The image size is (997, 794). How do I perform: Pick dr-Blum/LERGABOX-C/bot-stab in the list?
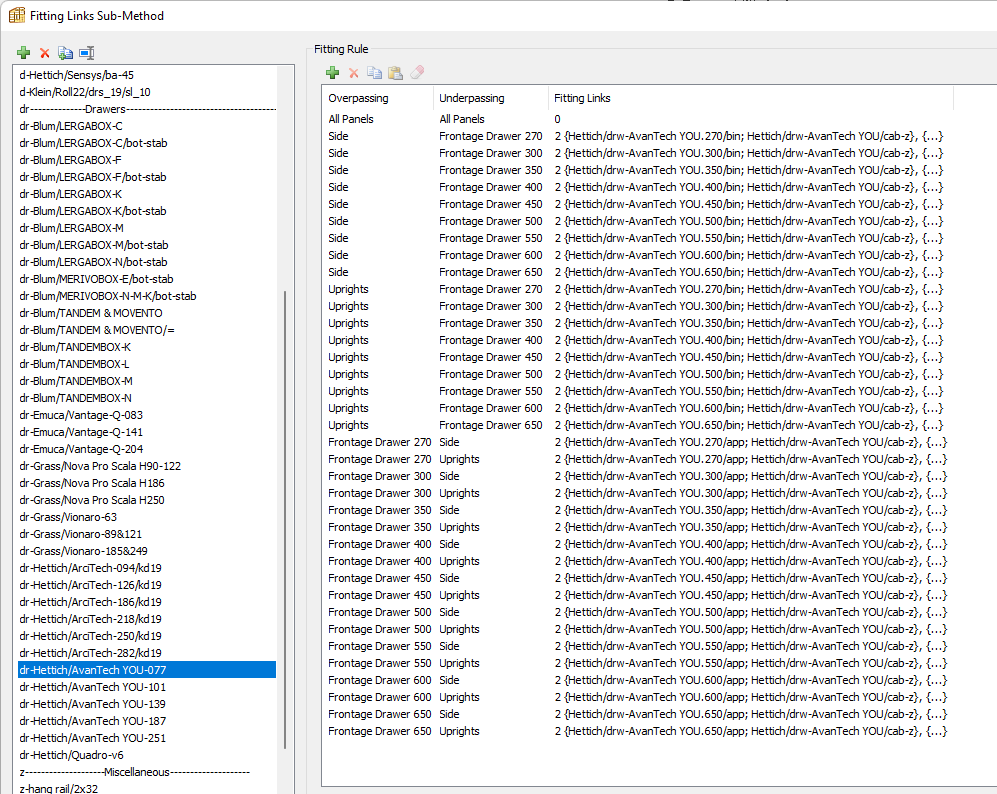[x=147, y=143]
